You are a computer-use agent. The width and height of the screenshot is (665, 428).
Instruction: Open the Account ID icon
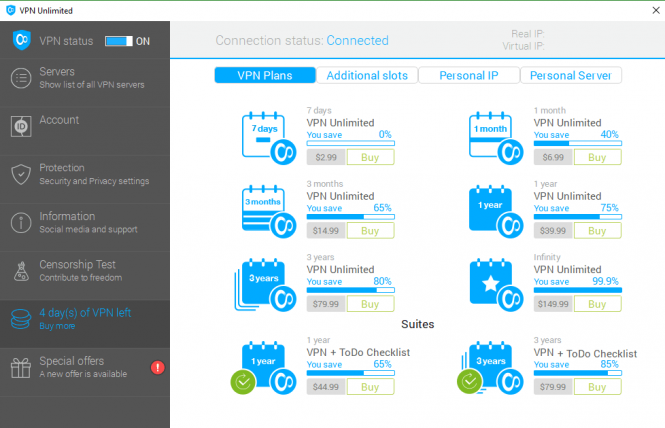(x=21, y=126)
